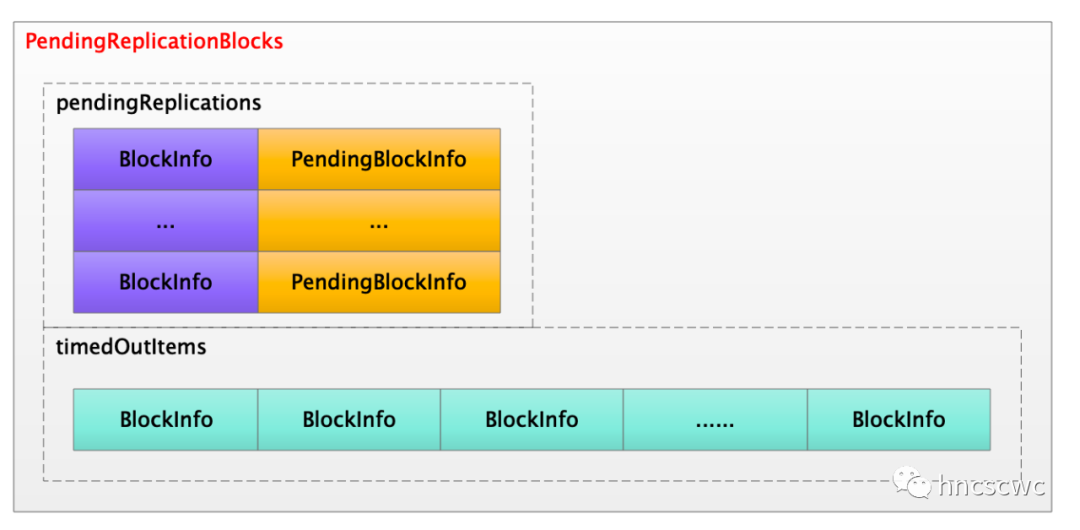Image resolution: width=1080 pixels, height=530 pixels.
Task: Select the bottom purple BlockInfo cell
Action: (x=166, y=282)
